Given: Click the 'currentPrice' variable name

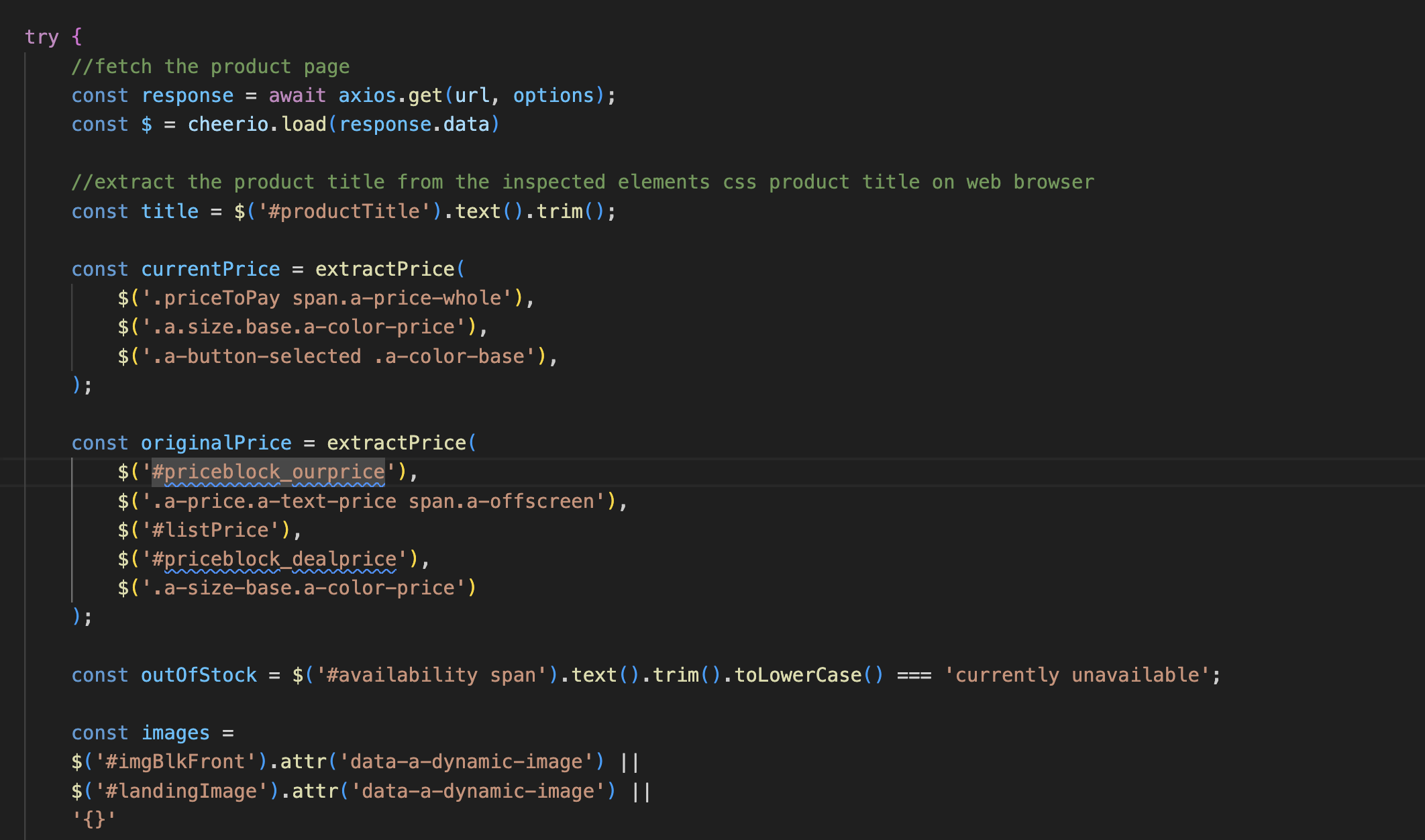Looking at the screenshot, I should pyautogui.click(x=211, y=269).
